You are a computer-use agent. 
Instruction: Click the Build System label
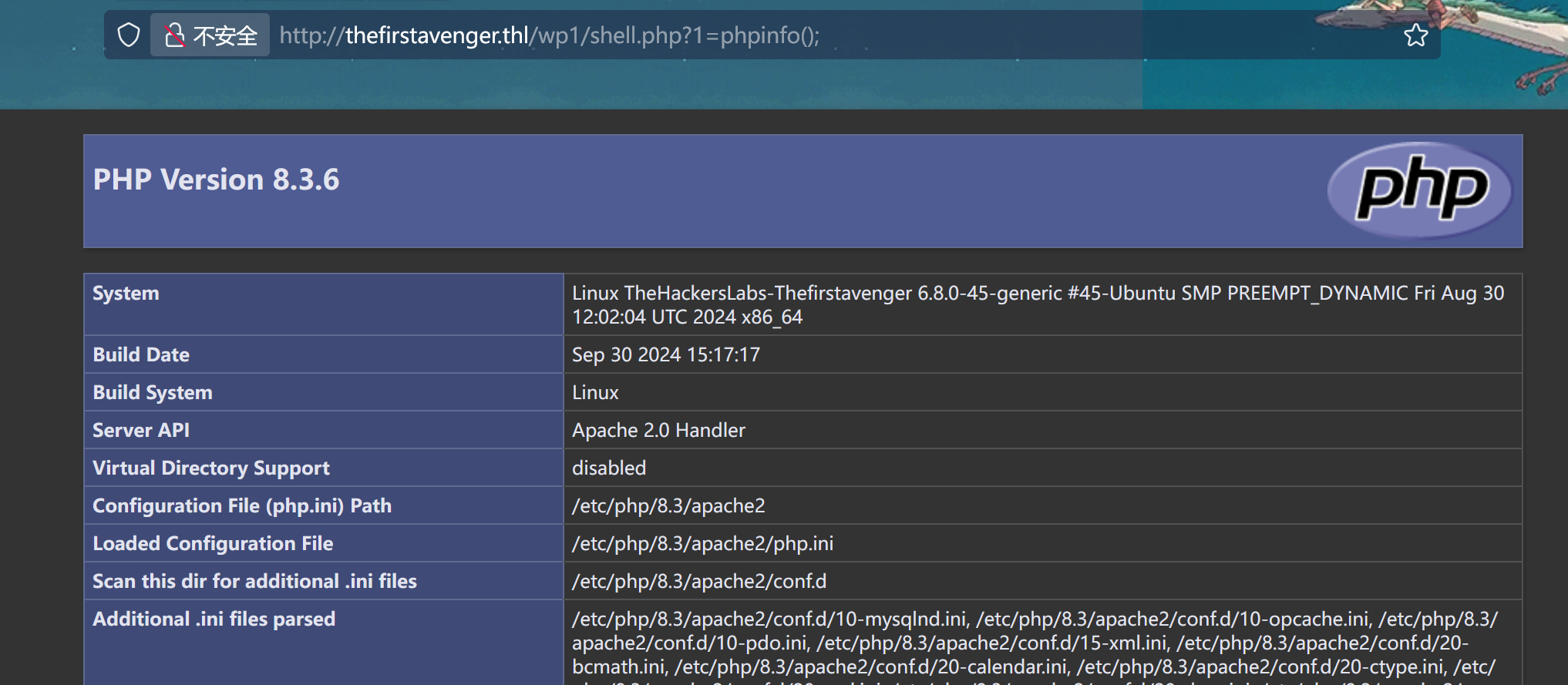153,392
